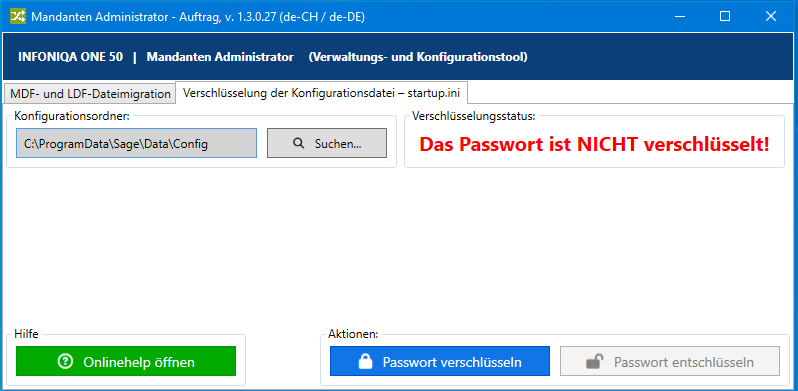Open Onlinehelp öffnen green button
This screenshot has height=391, width=798.
(126, 361)
